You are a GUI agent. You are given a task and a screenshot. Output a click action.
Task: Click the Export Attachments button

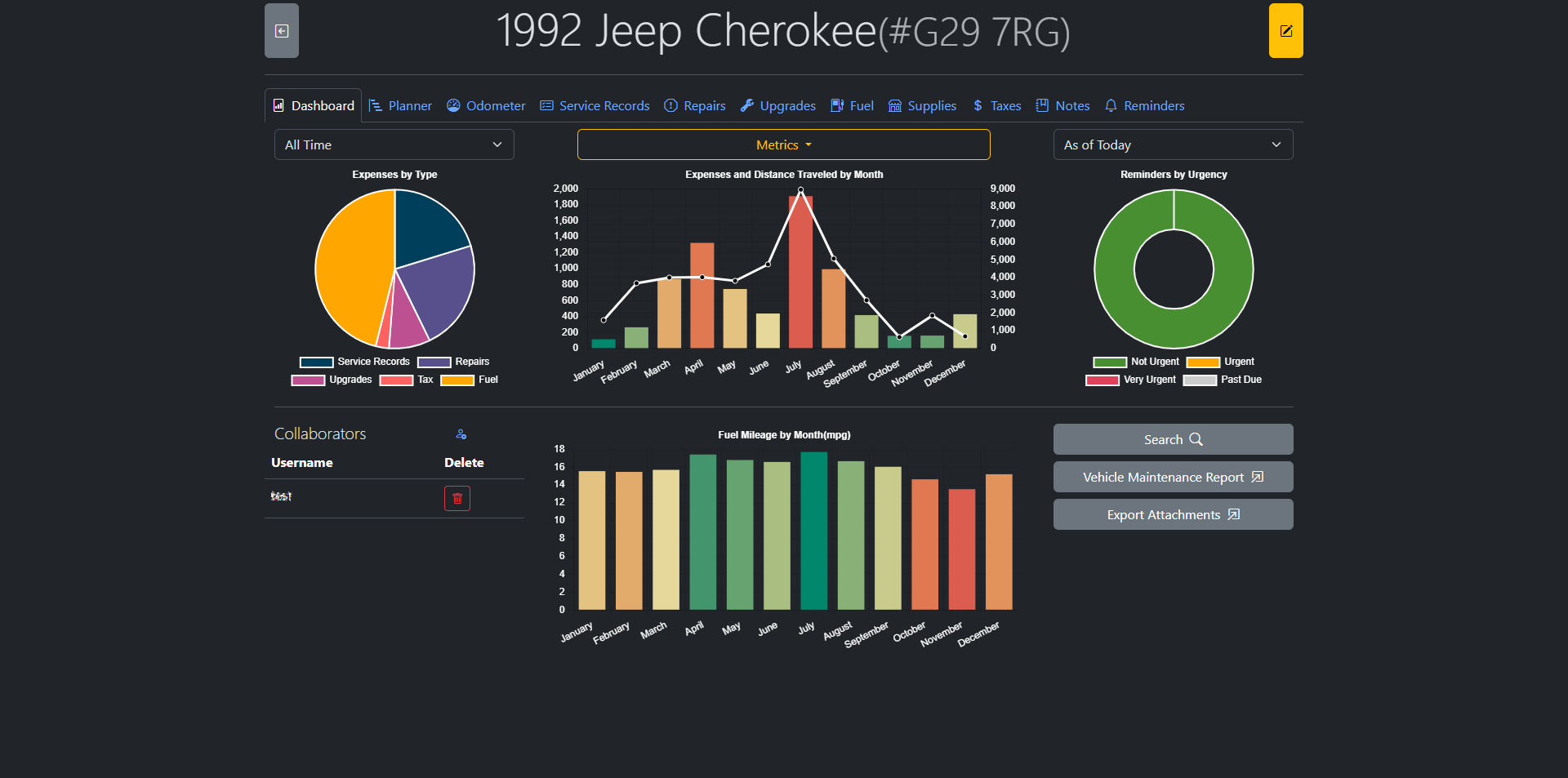1173,514
